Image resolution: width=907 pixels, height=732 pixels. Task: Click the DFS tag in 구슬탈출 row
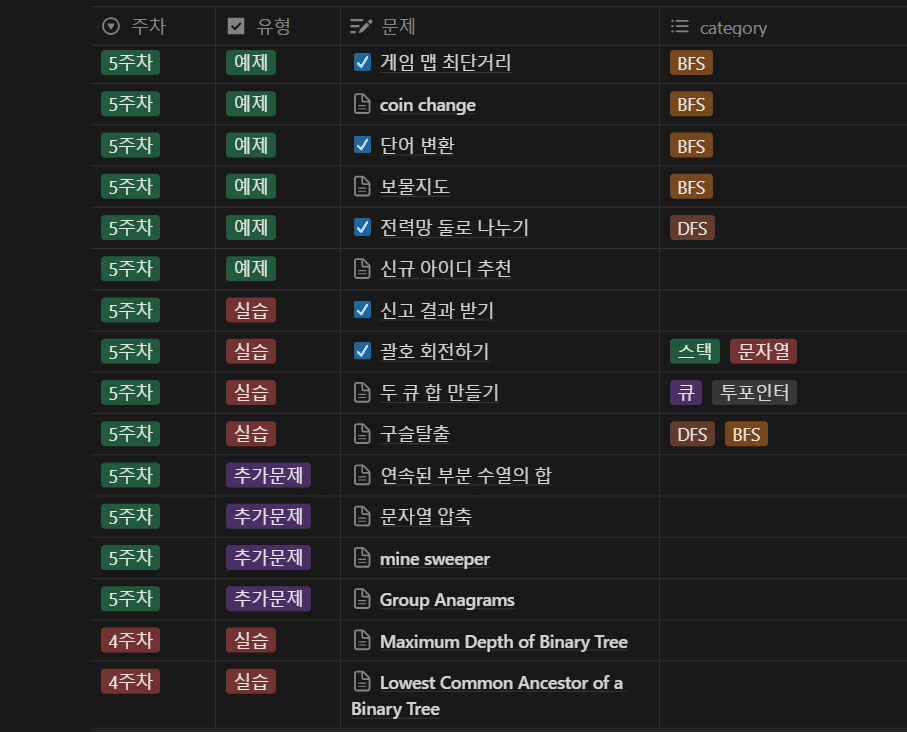(692, 434)
